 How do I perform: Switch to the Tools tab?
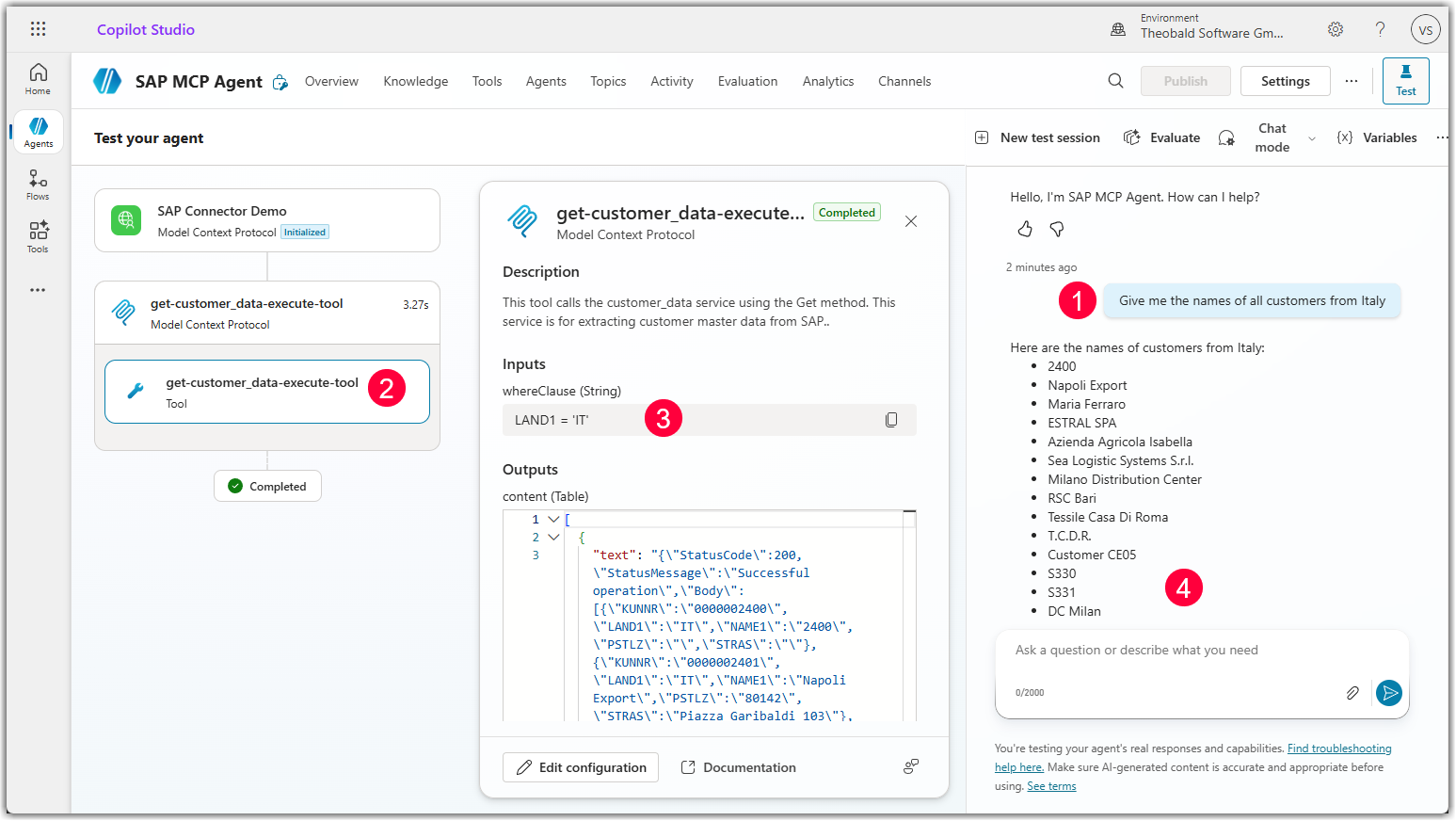[487, 81]
